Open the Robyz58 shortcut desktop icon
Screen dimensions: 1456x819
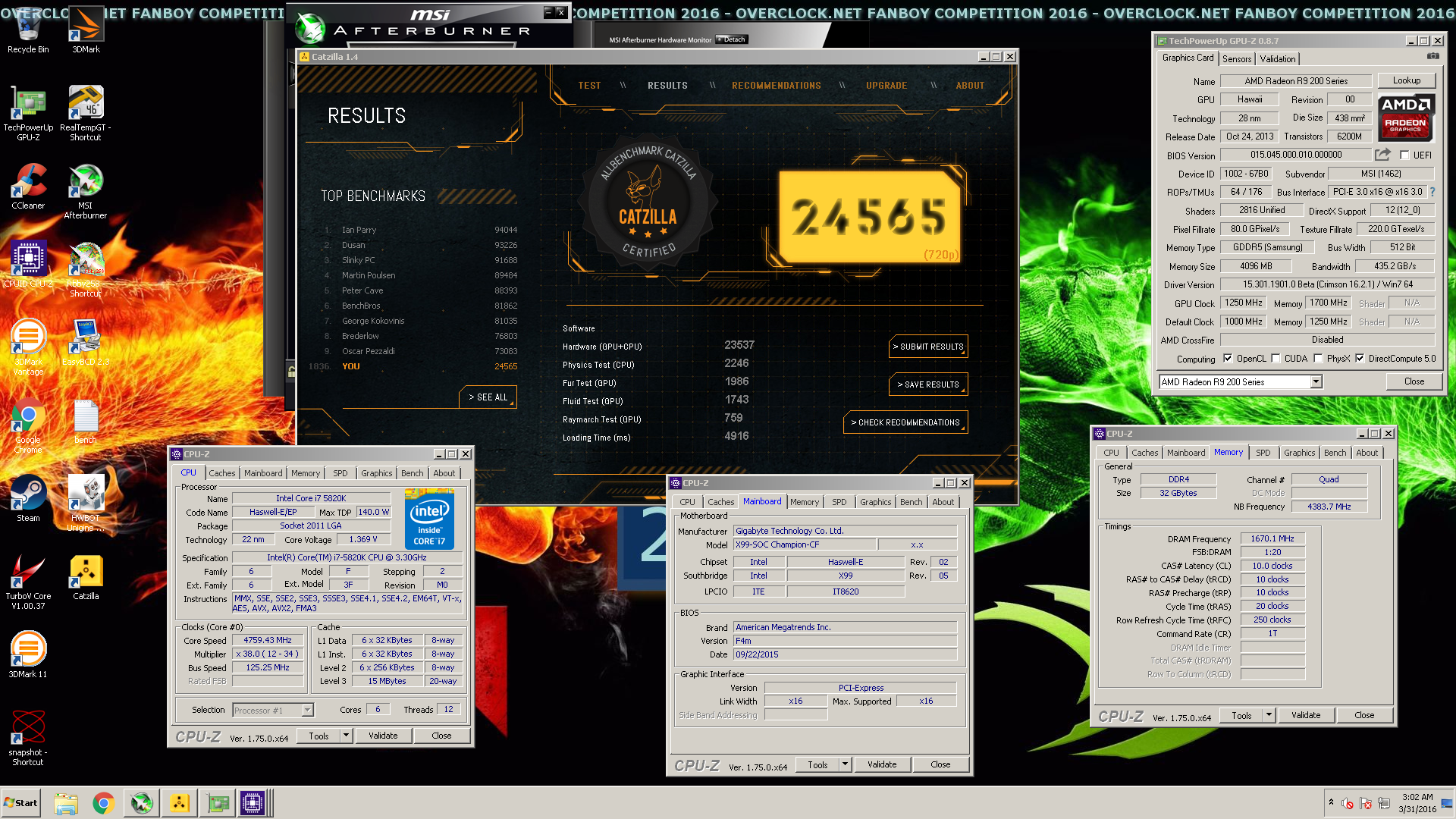(x=86, y=269)
